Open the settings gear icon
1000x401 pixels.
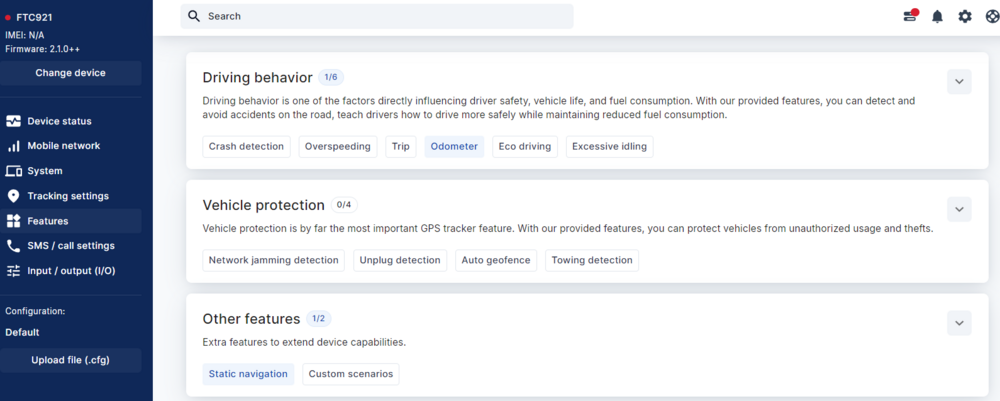[964, 16]
